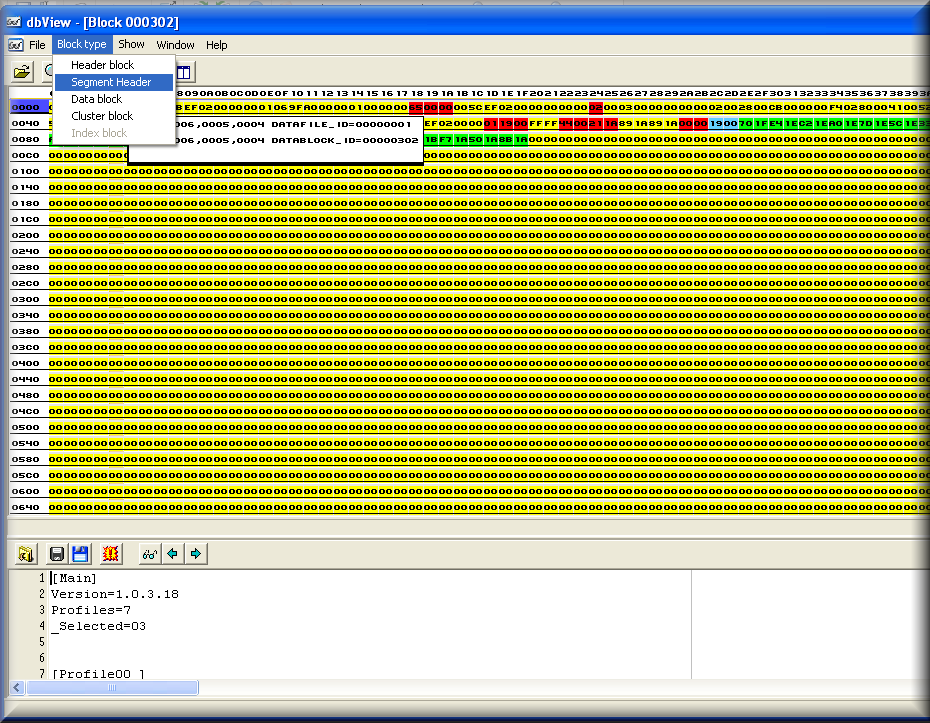Click the open folder icon in top toolbar
The width and height of the screenshot is (930, 723).
tap(22, 71)
